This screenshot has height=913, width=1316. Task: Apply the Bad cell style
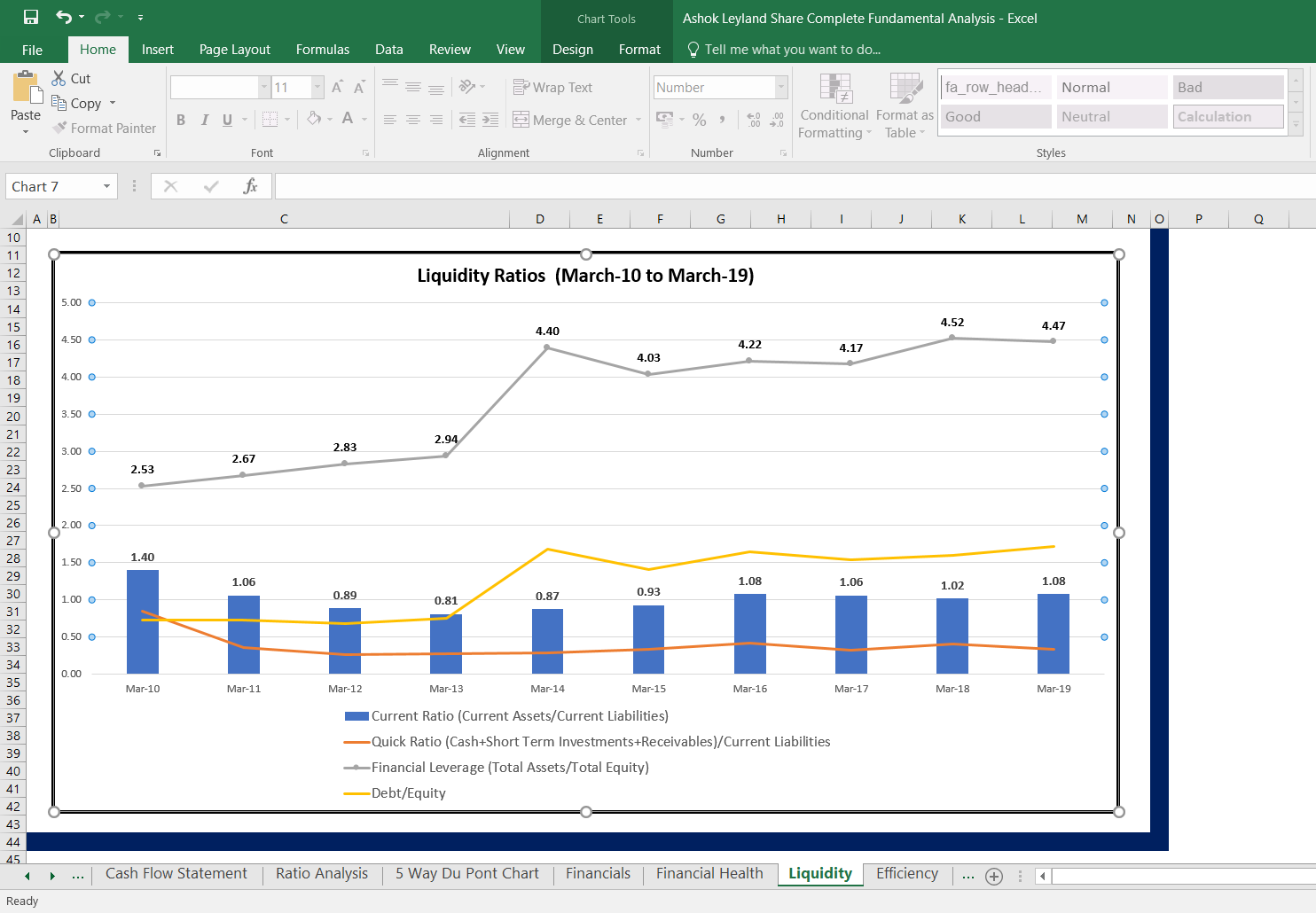(1228, 87)
